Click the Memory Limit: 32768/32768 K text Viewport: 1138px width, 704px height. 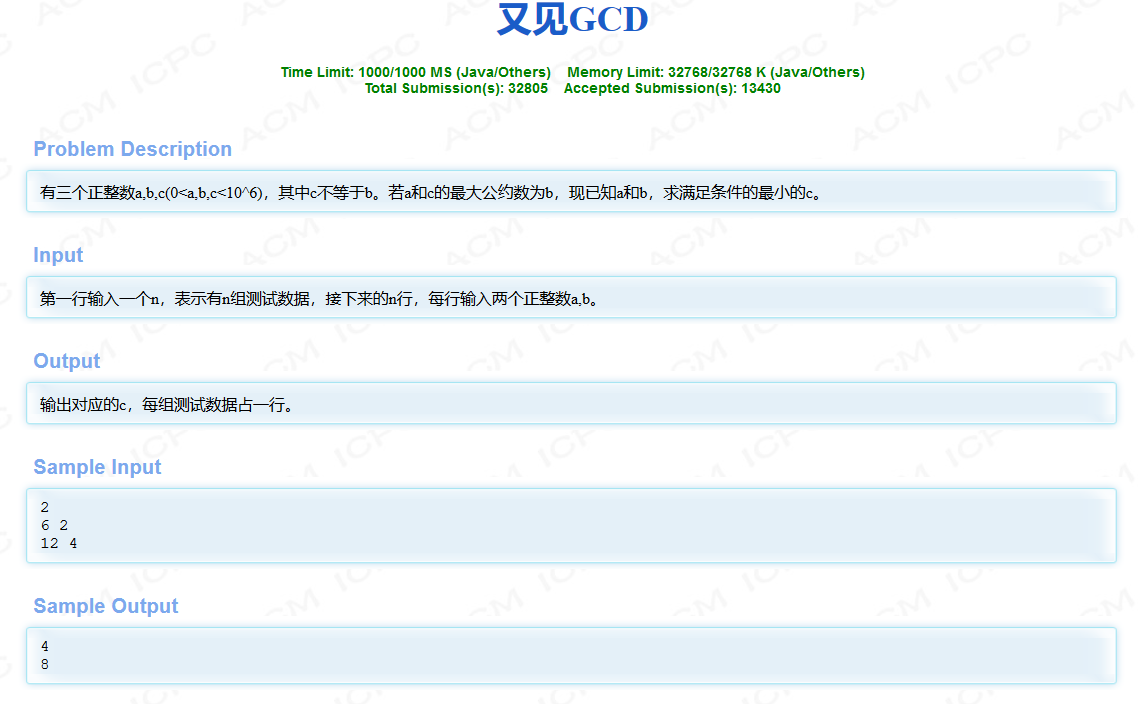pos(716,73)
